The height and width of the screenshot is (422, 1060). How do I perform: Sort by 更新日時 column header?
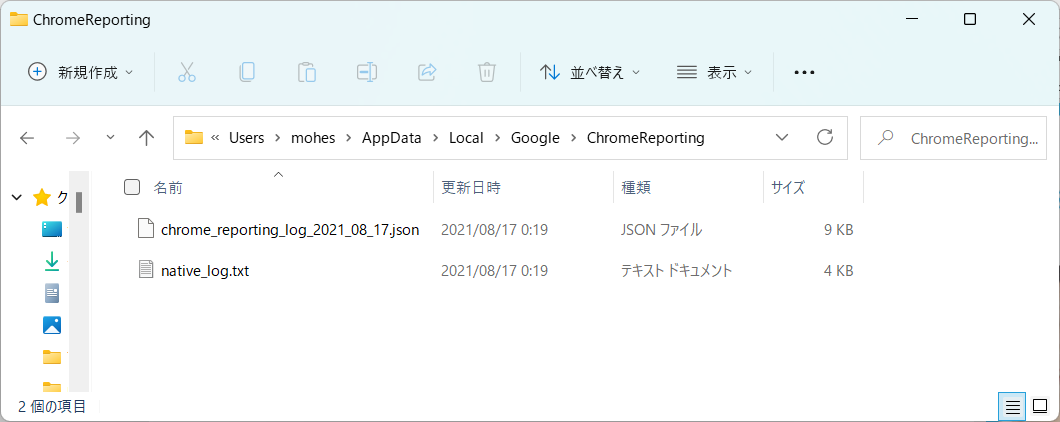click(471, 187)
